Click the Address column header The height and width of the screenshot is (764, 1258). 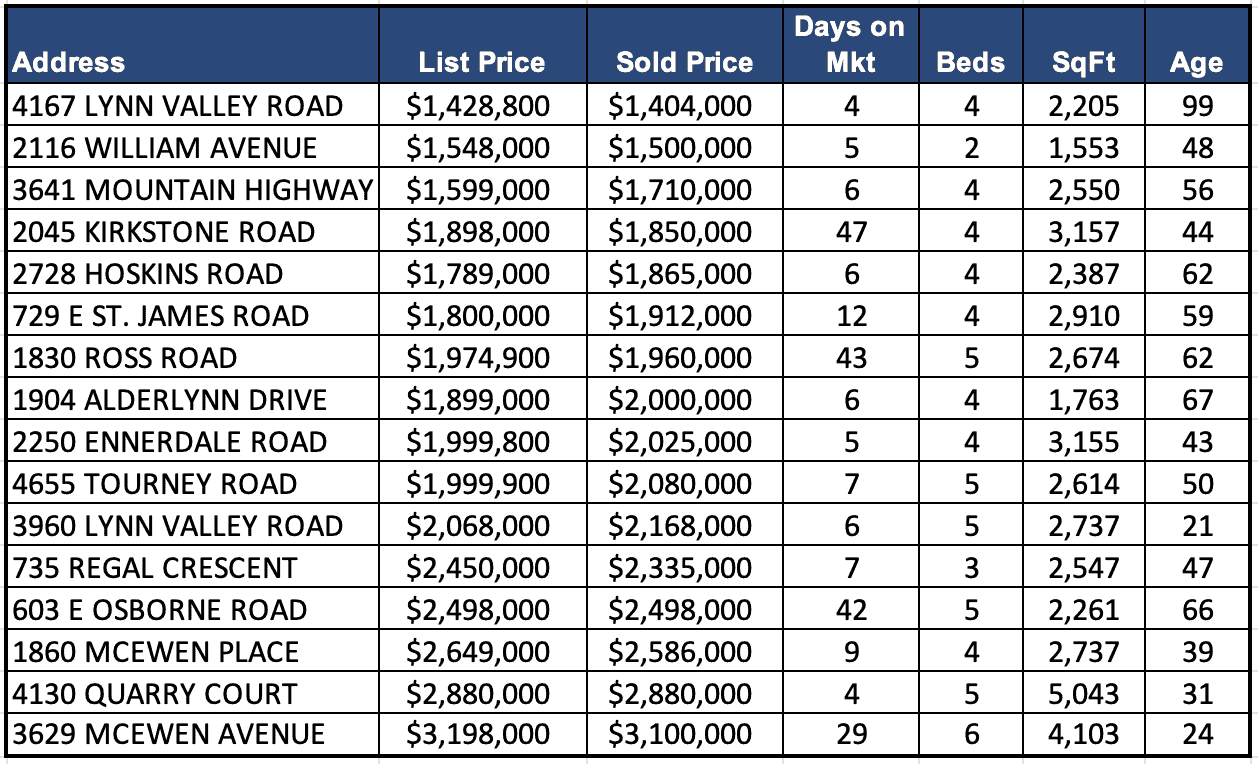point(70,62)
